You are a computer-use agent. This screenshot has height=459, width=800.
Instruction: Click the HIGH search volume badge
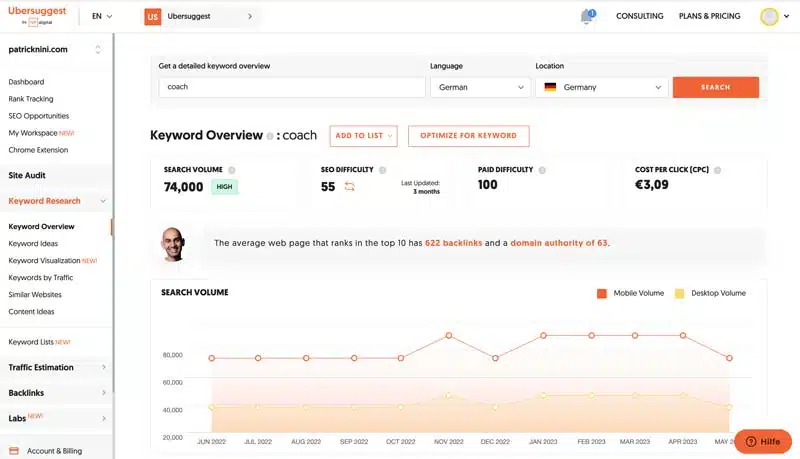coord(224,187)
